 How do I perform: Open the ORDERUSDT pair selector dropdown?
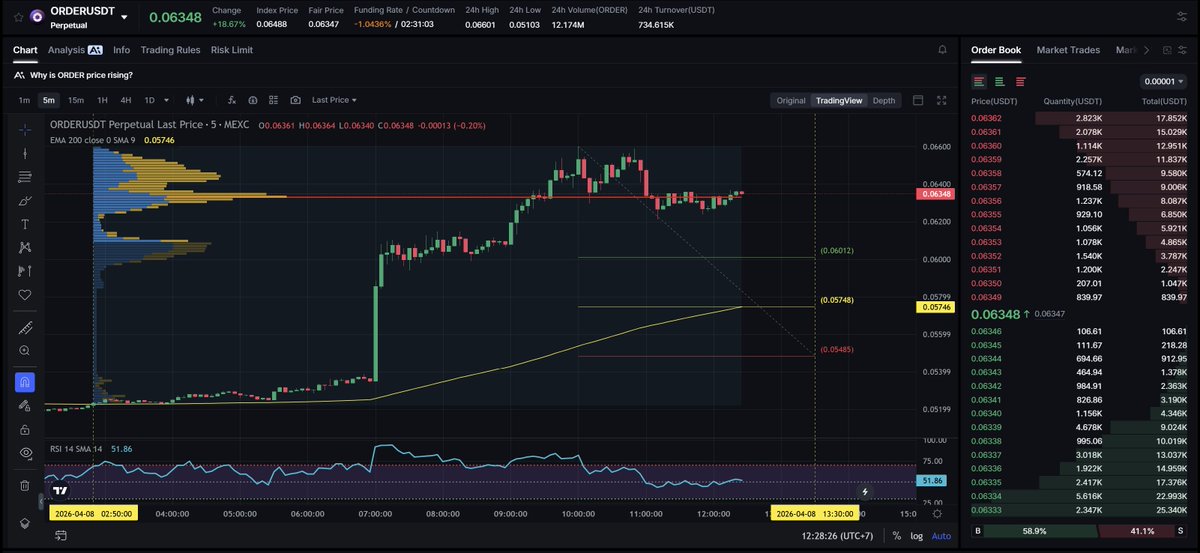point(123,17)
